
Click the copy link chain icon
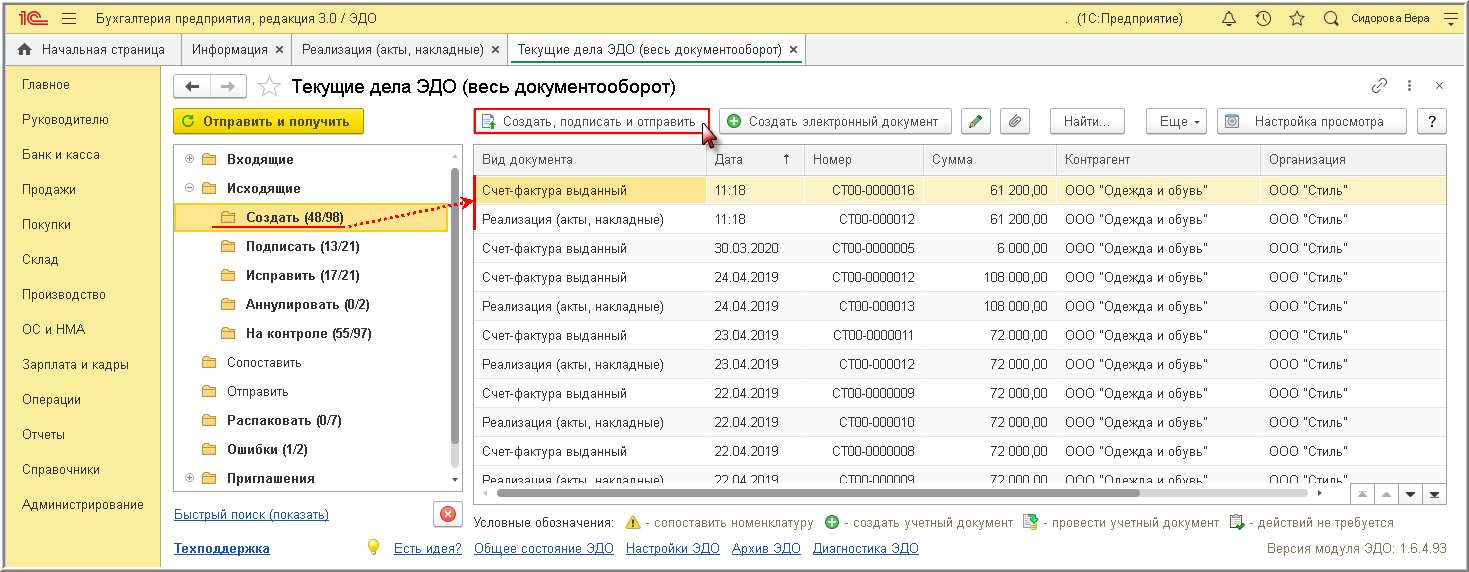pyautogui.click(x=1379, y=86)
